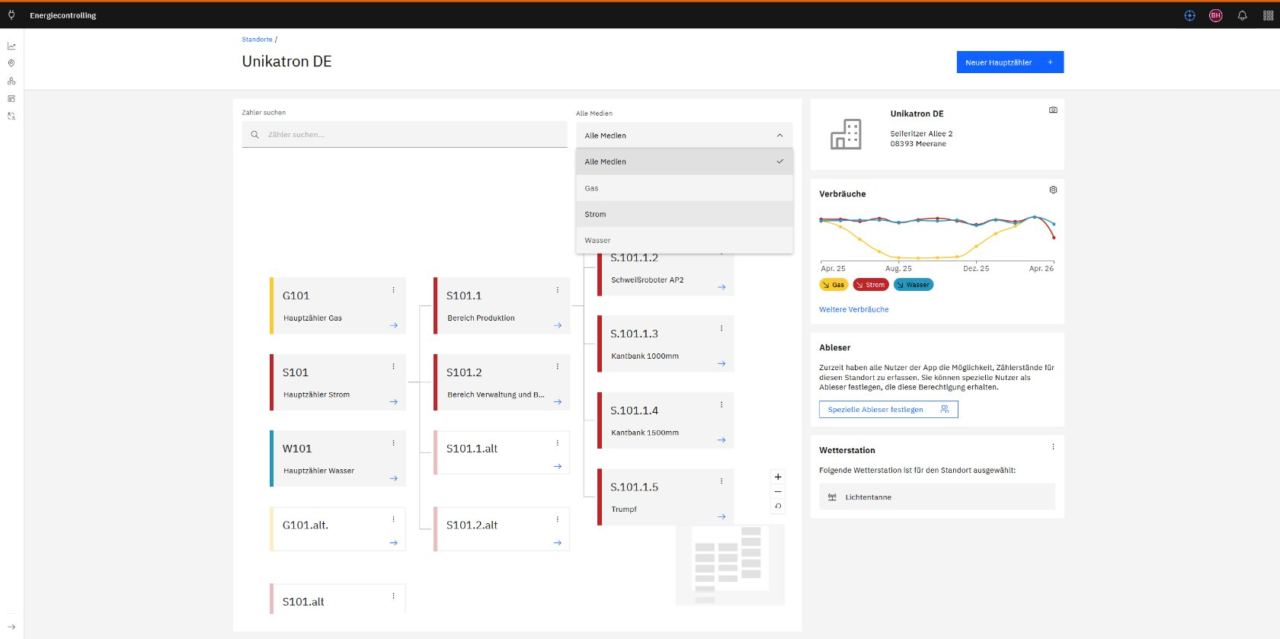Click the camera icon on location card

click(1053, 110)
